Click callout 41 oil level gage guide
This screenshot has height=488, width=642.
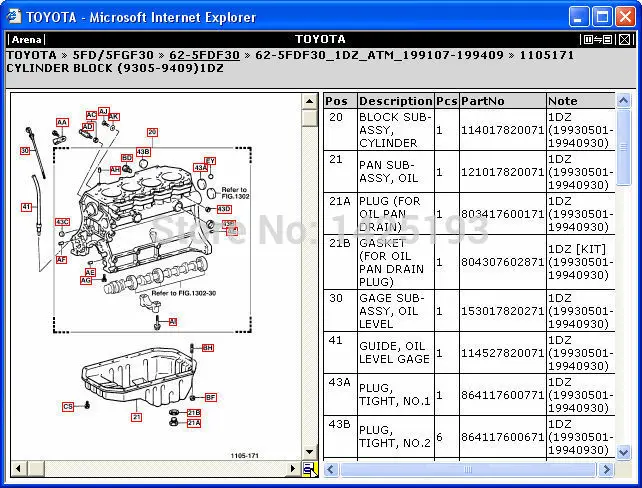point(27,207)
